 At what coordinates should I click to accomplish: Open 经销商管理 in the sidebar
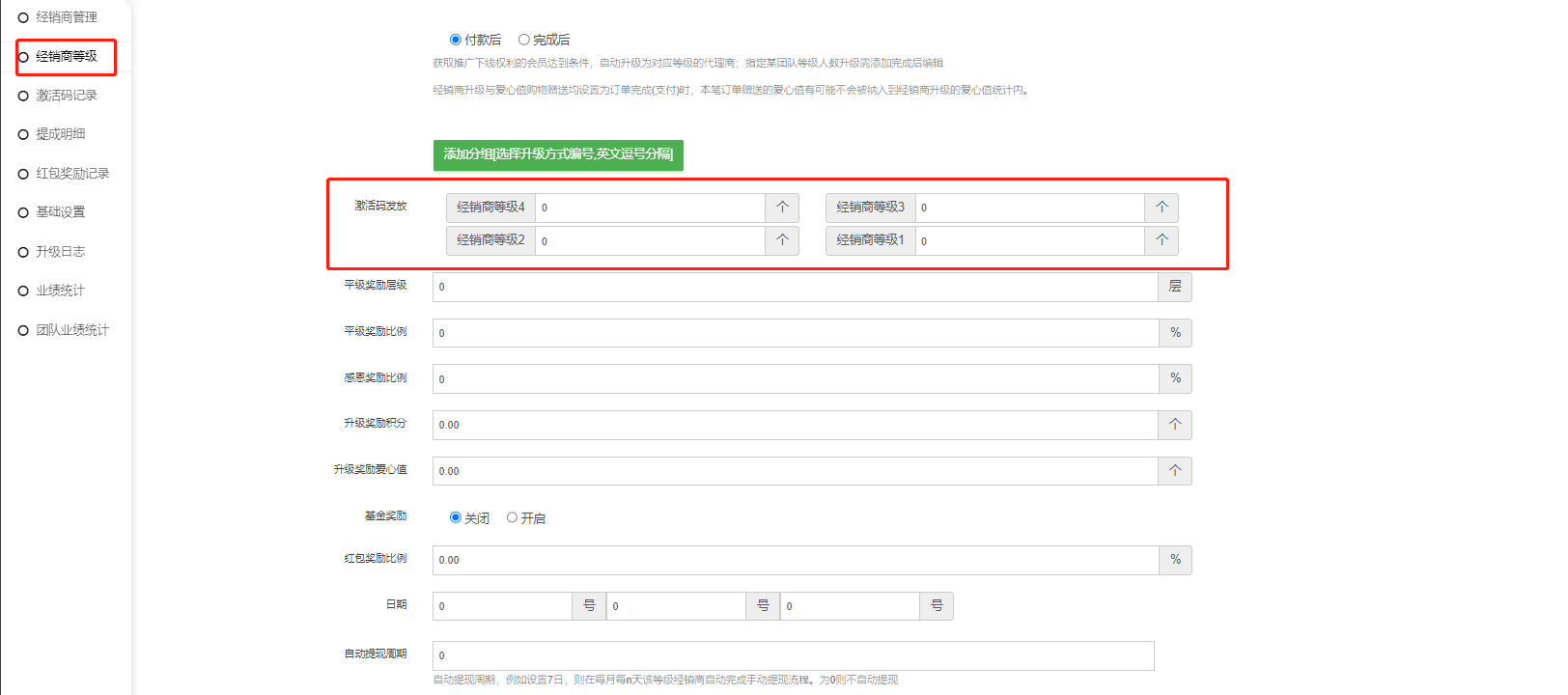coord(66,17)
